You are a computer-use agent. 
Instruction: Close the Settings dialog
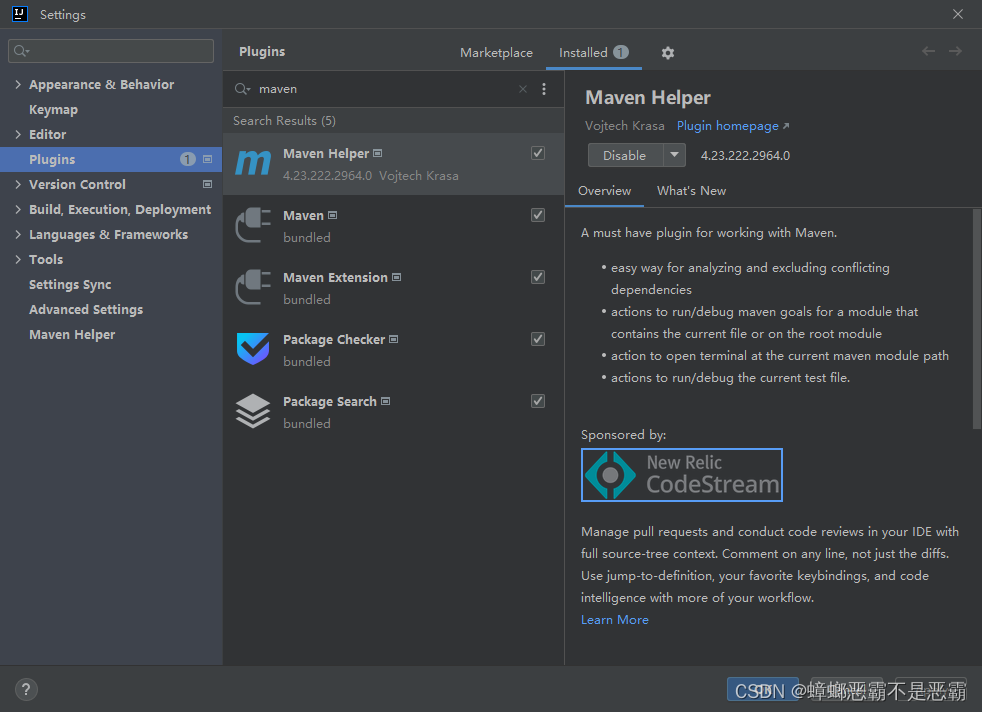[x=958, y=14]
